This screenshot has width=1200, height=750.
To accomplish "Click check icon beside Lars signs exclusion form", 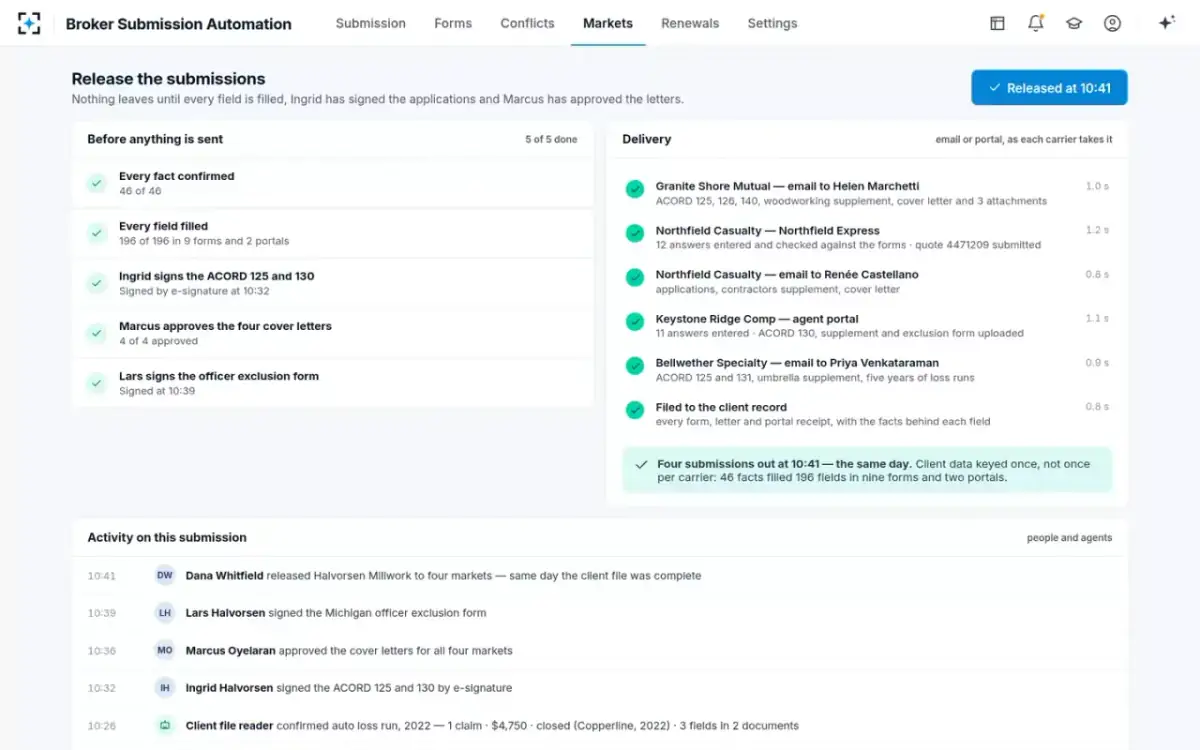I will pyautogui.click(x=97, y=383).
